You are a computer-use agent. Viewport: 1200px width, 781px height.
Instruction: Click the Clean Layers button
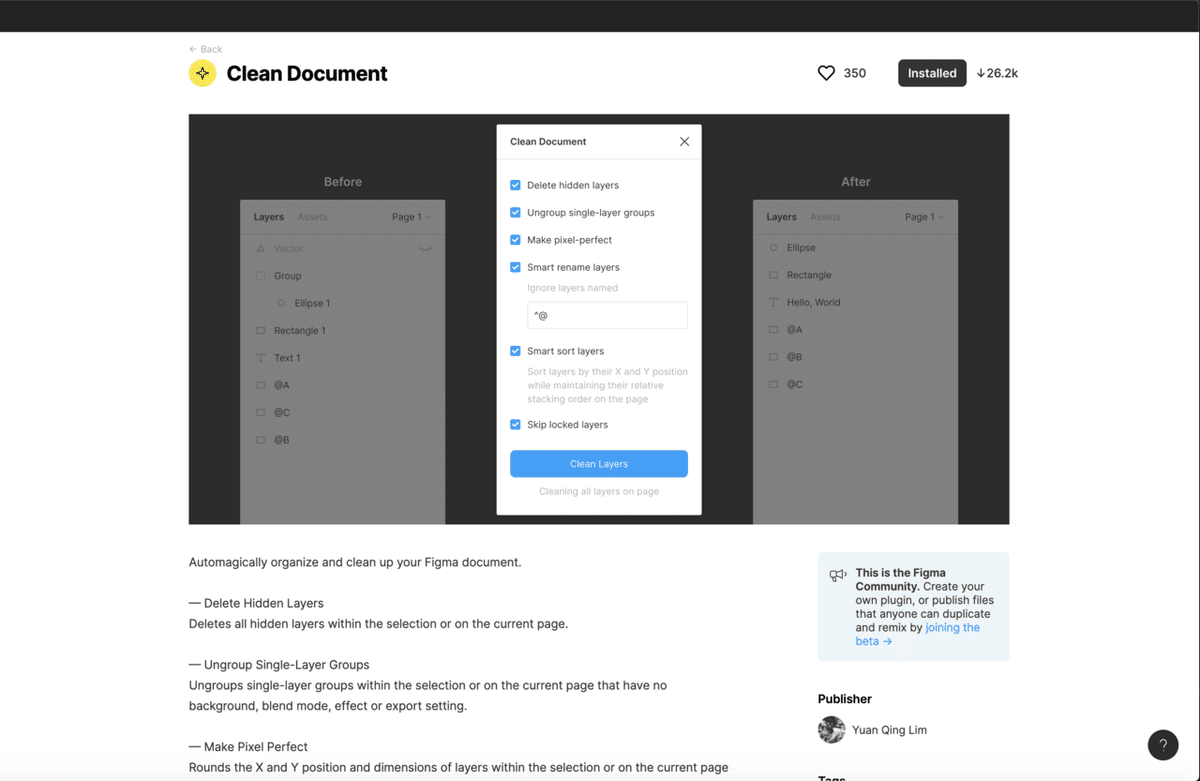(599, 464)
